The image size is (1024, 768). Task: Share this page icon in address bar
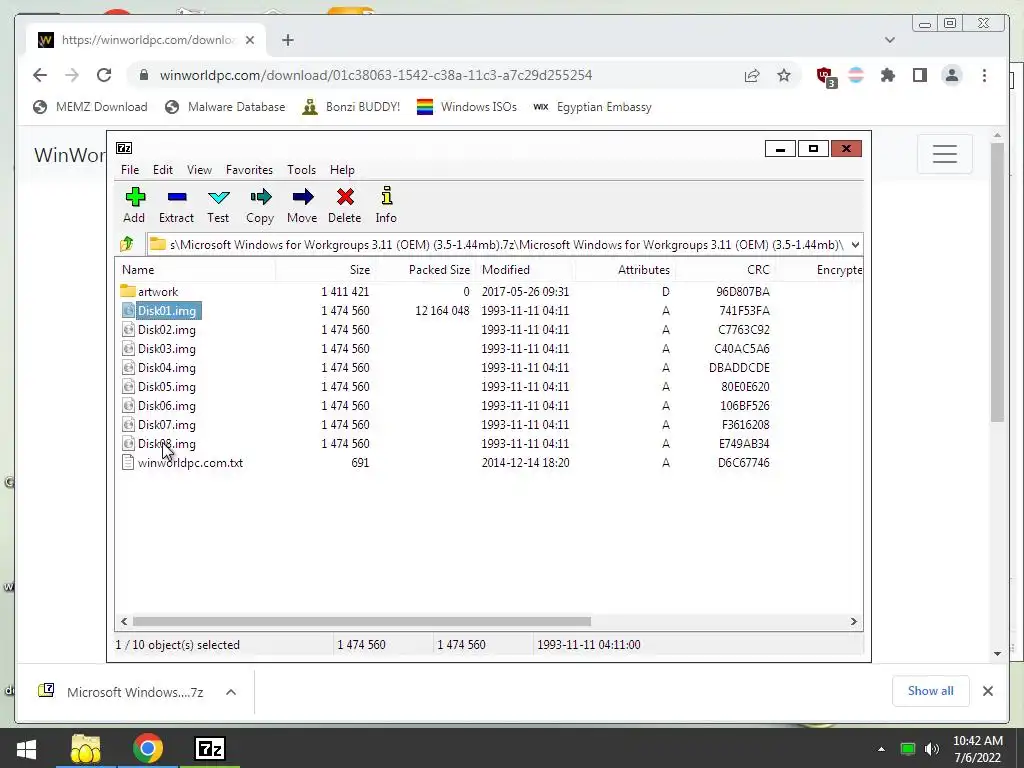point(752,75)
